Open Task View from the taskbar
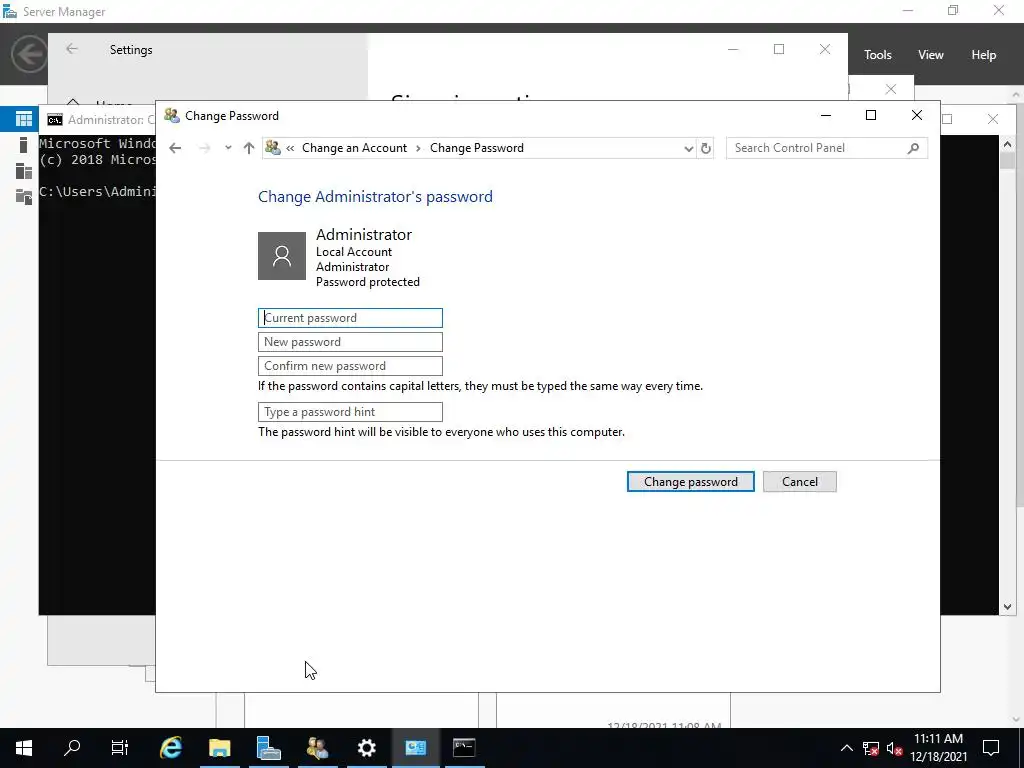1024x768 pixels. [x=120, y=748]
